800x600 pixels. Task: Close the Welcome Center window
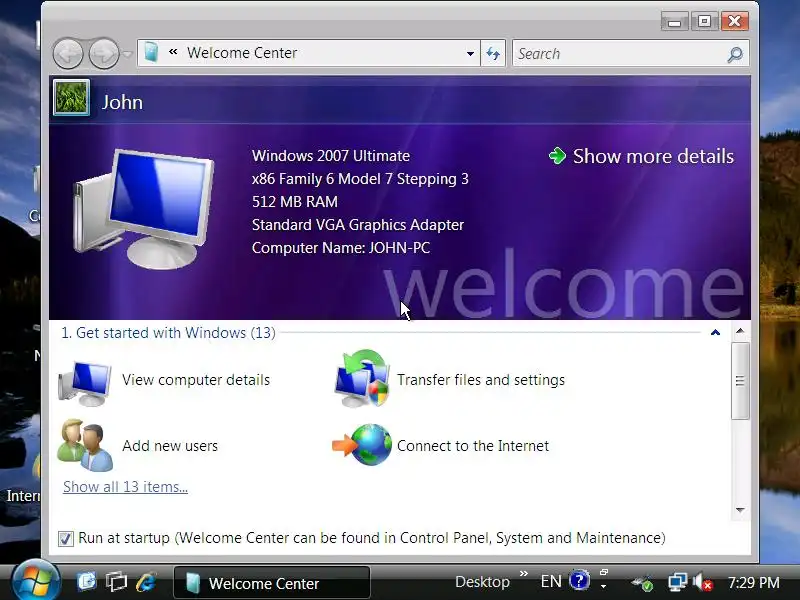coord(735,21)
